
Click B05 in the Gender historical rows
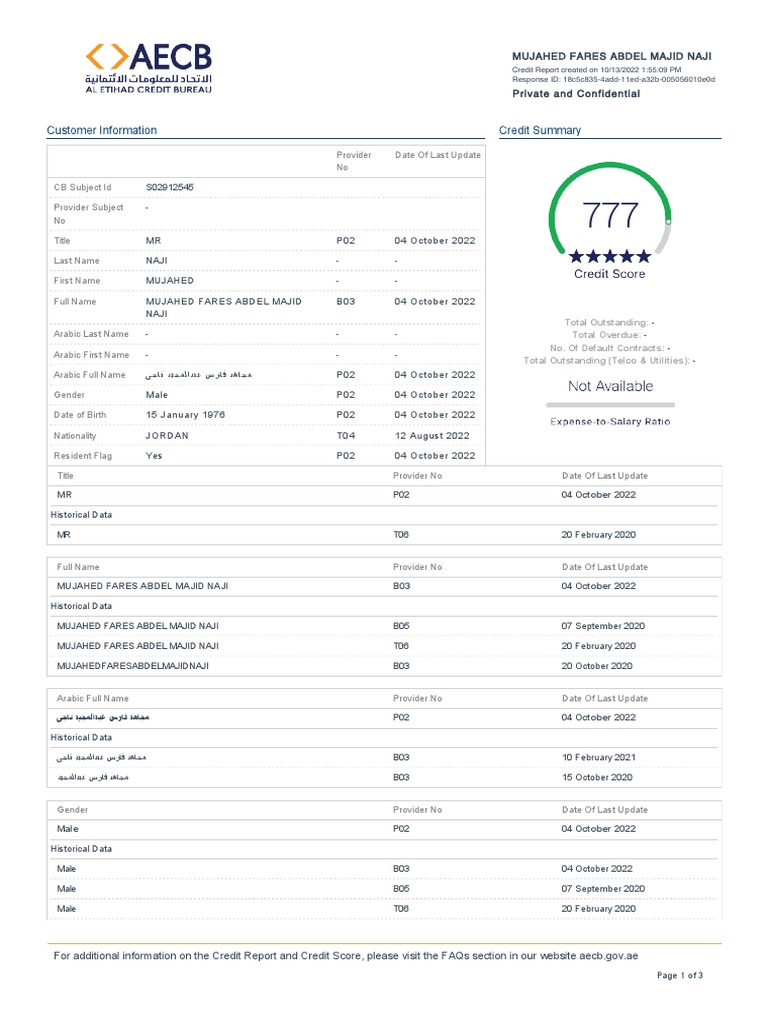(401, 889)
